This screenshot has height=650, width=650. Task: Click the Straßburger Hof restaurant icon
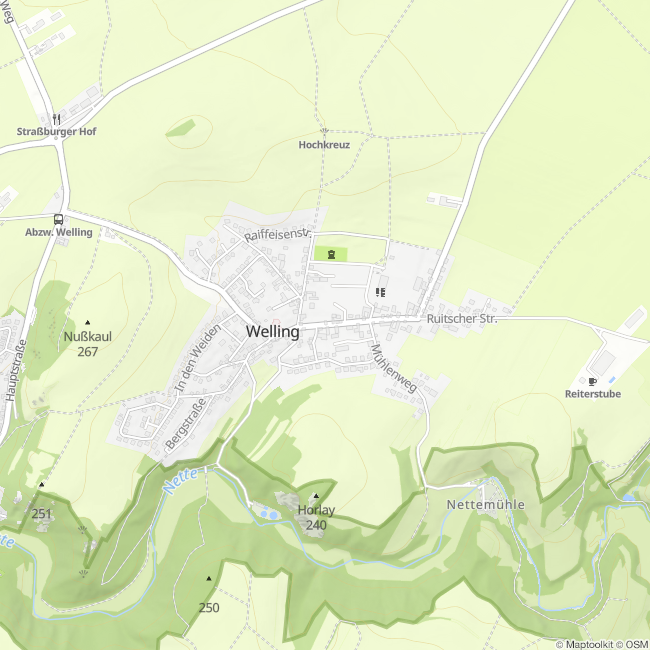[57, 119]
